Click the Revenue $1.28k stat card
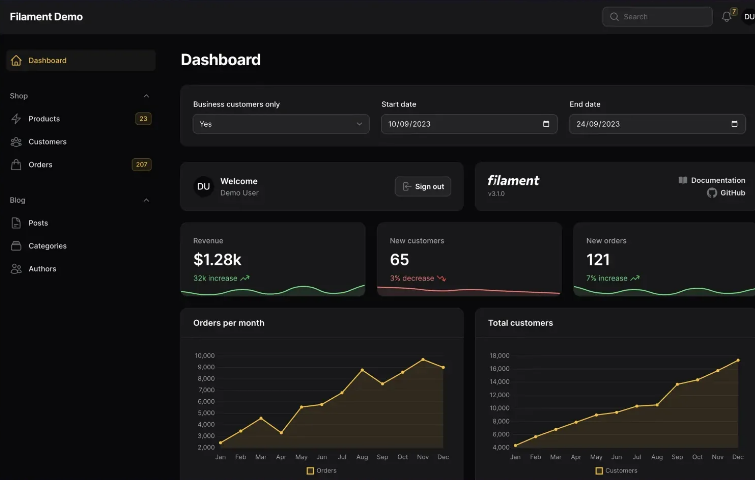Image resolution: width=755 pixels, height=480 pixels. [273, 259]
